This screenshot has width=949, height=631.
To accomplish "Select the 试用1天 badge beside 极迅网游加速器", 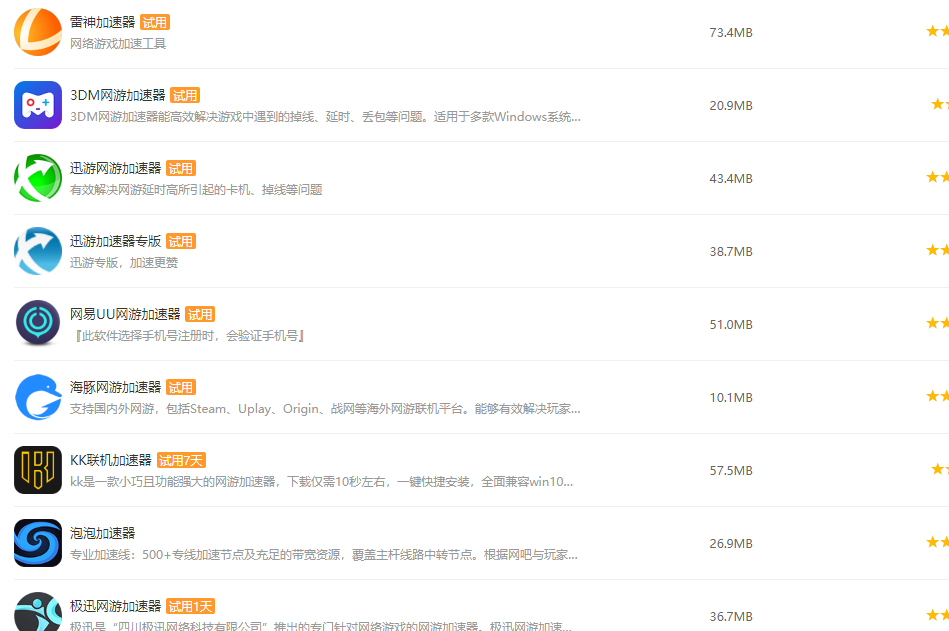I will [x=191, y=606].
